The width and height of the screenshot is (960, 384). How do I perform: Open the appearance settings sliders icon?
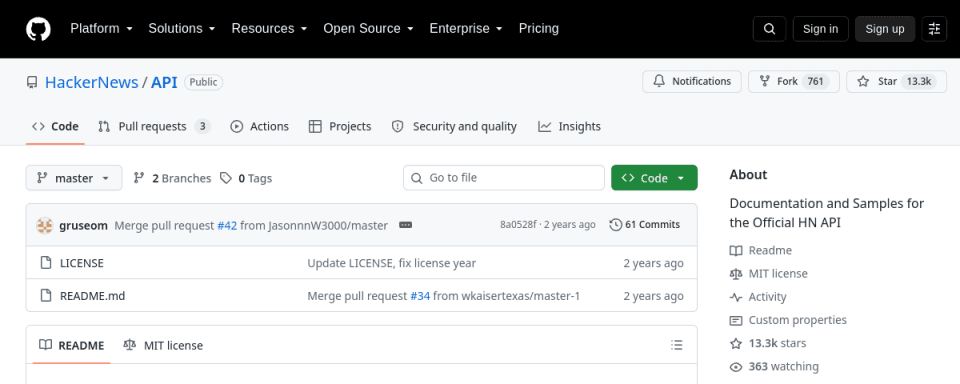tap(934, 29)
